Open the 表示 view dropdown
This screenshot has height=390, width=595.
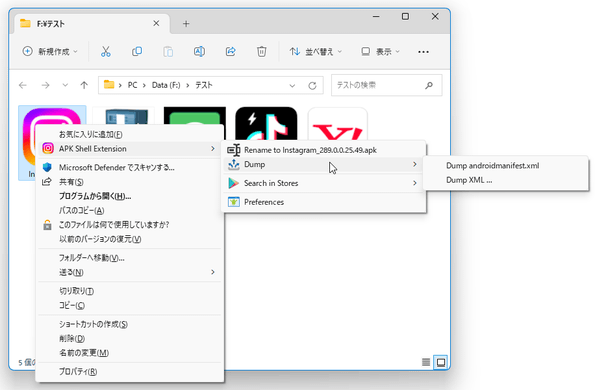coord(380,52)
